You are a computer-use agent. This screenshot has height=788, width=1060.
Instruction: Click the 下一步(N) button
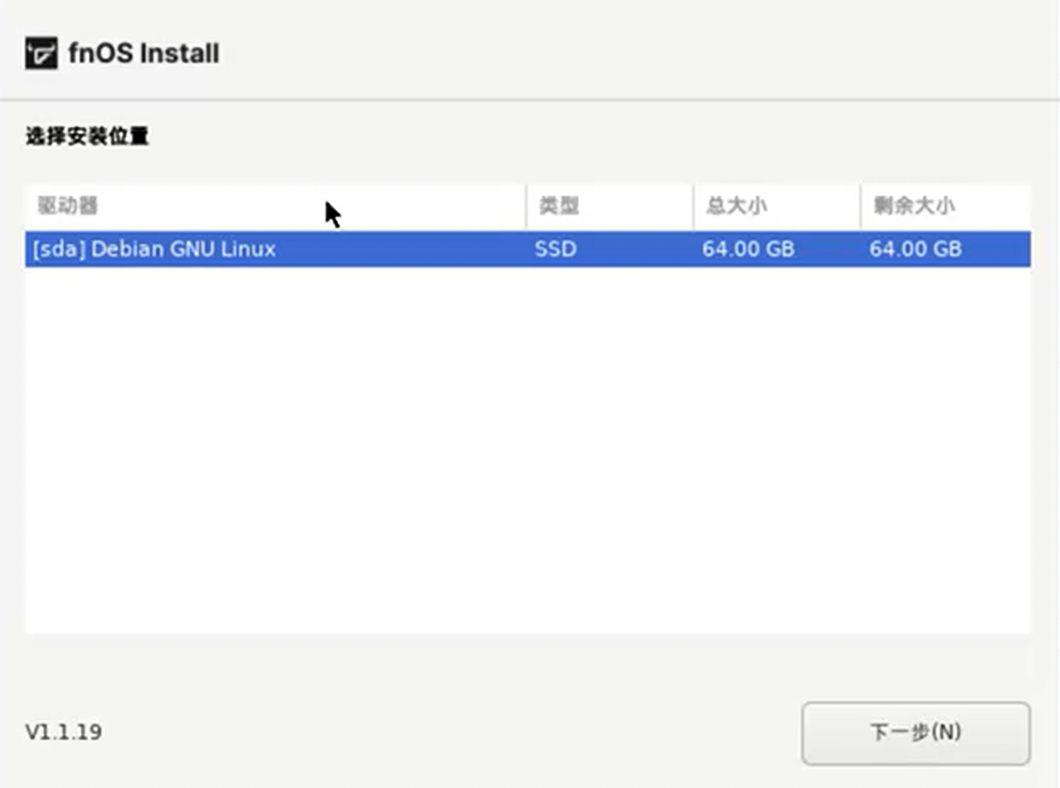tap(916, 733)
